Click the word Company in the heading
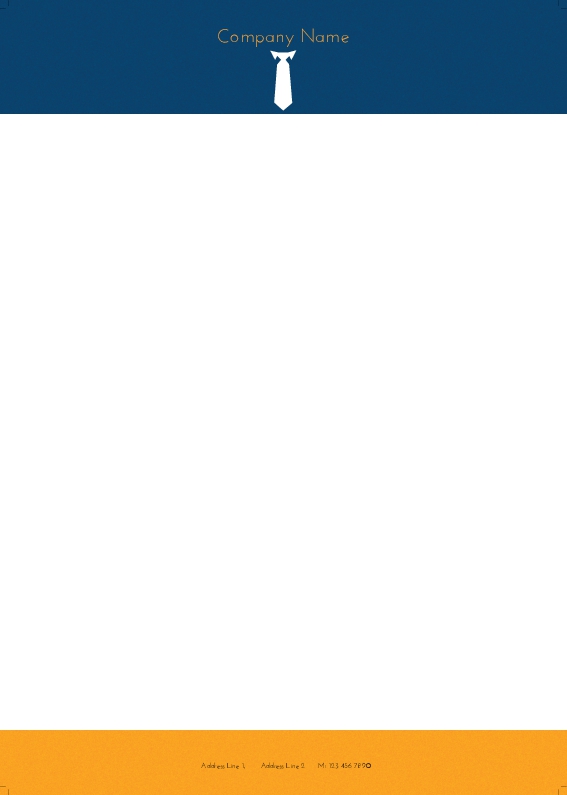Viewport: 567px width, 795px height. pyautogui.click(x=256, y=38)
